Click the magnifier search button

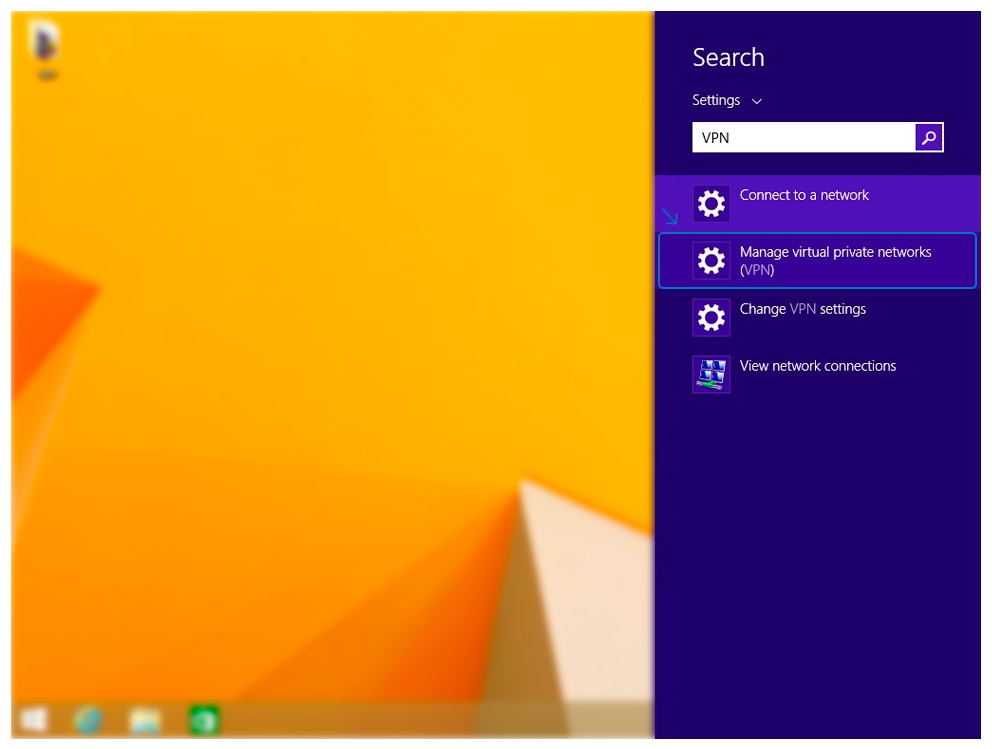point(929,137)
